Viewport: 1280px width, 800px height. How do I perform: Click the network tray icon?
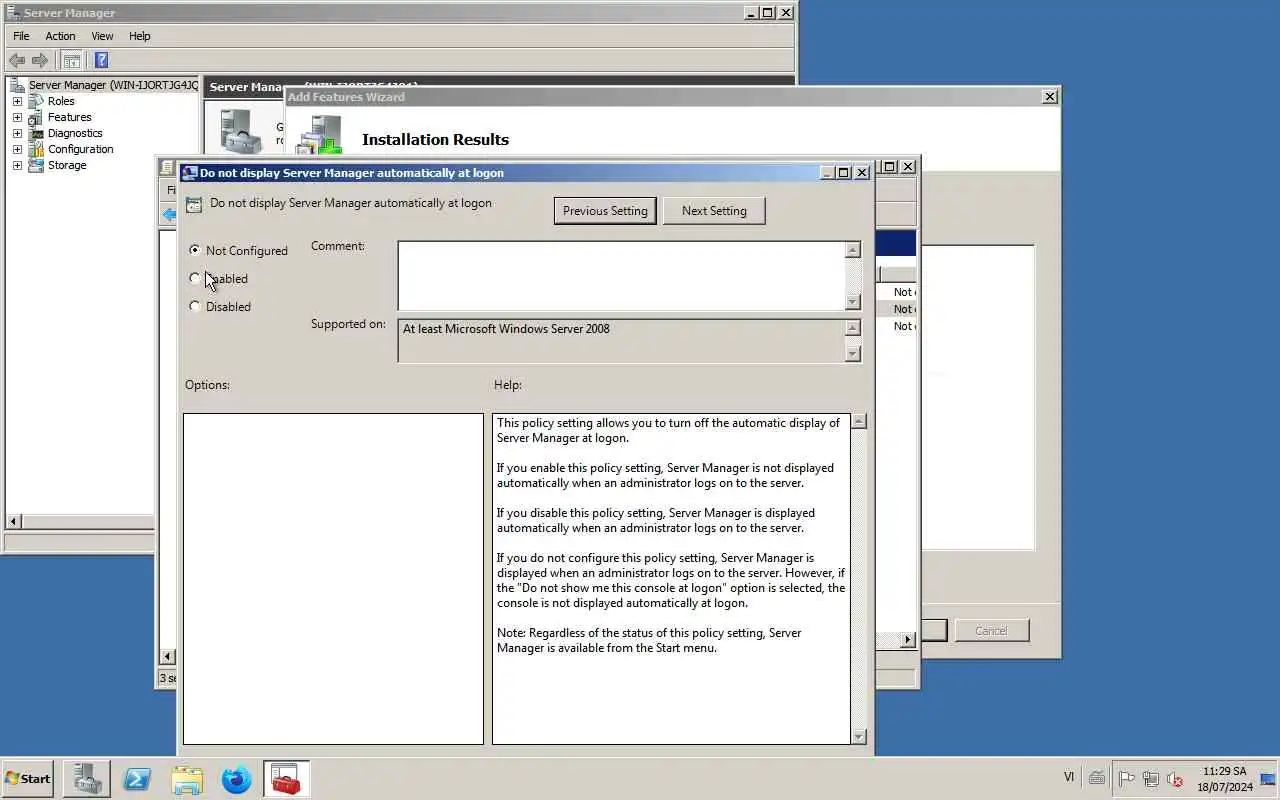pyautogui.click(x=1151, y=779)
